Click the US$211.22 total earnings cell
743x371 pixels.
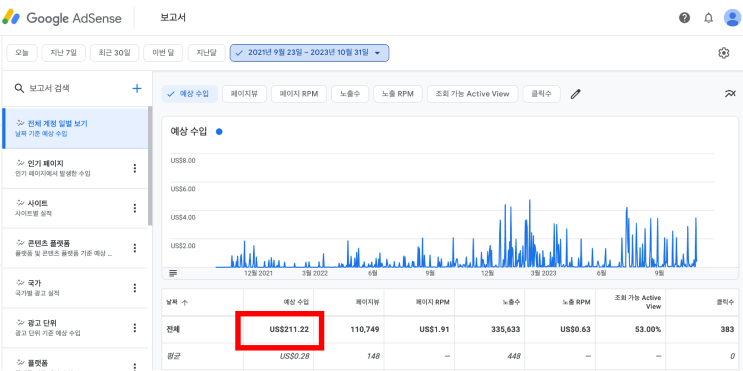coord(290,329)
